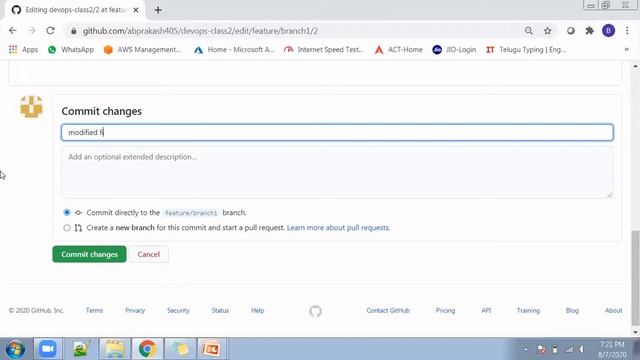Click the scrollbar down arrow
The height and width of the screenshot is (360, 640).
635,332
